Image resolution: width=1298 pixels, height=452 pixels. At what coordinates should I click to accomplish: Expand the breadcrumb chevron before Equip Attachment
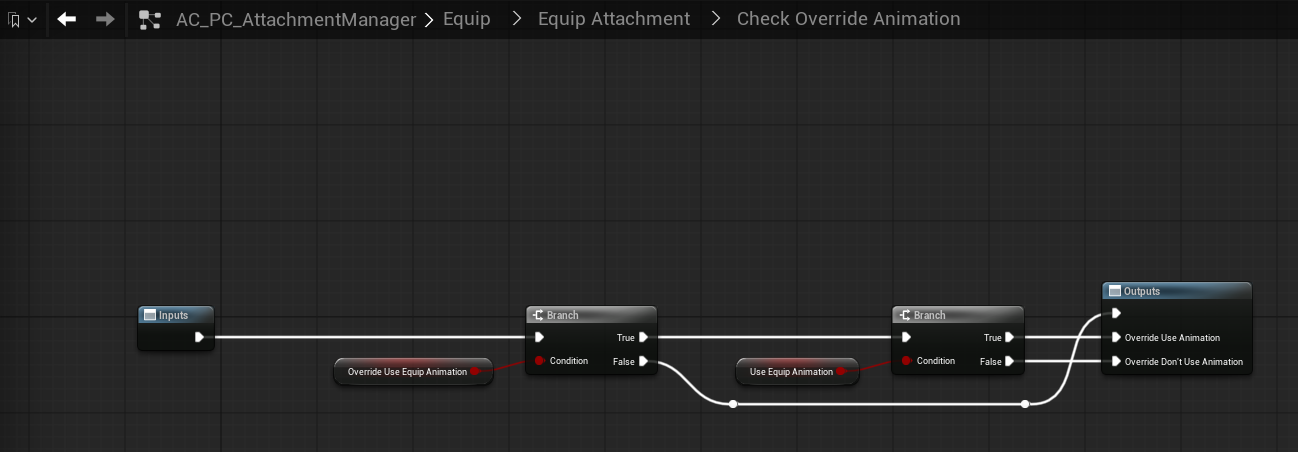[x=516, y=19]
